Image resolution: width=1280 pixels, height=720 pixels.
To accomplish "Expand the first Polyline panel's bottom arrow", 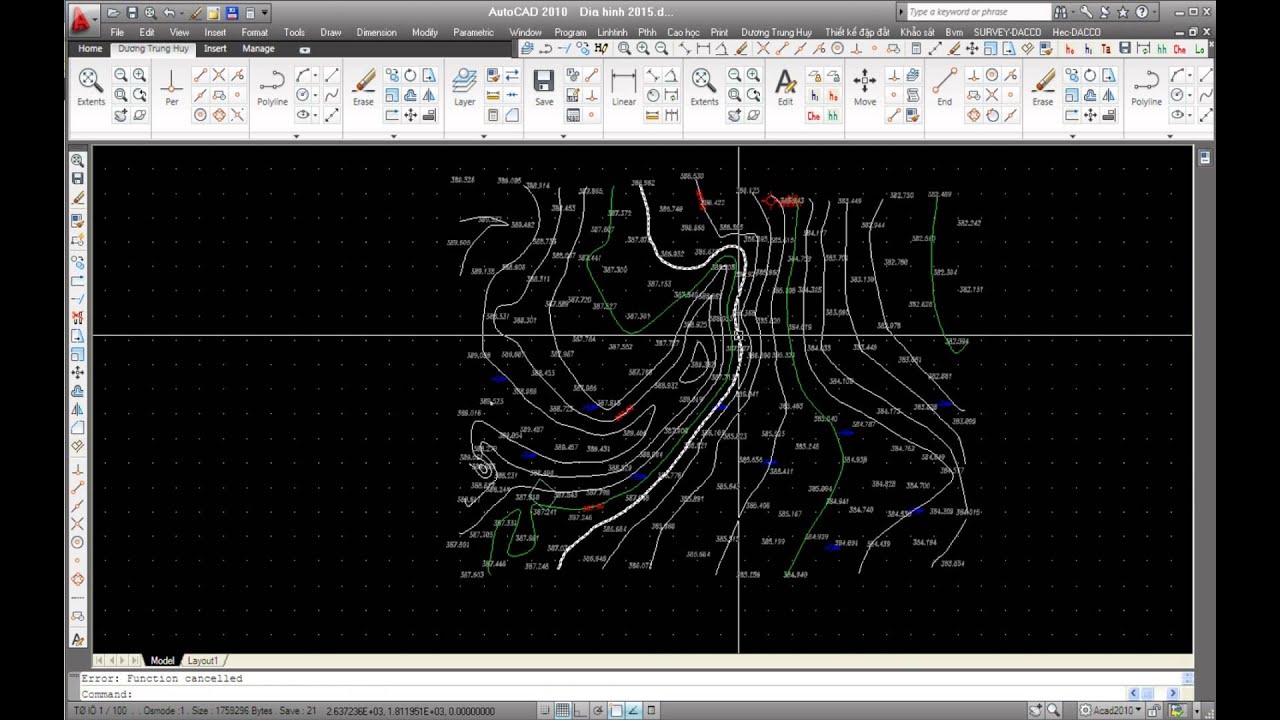I will pyautogui.click(x=296, y=136).
